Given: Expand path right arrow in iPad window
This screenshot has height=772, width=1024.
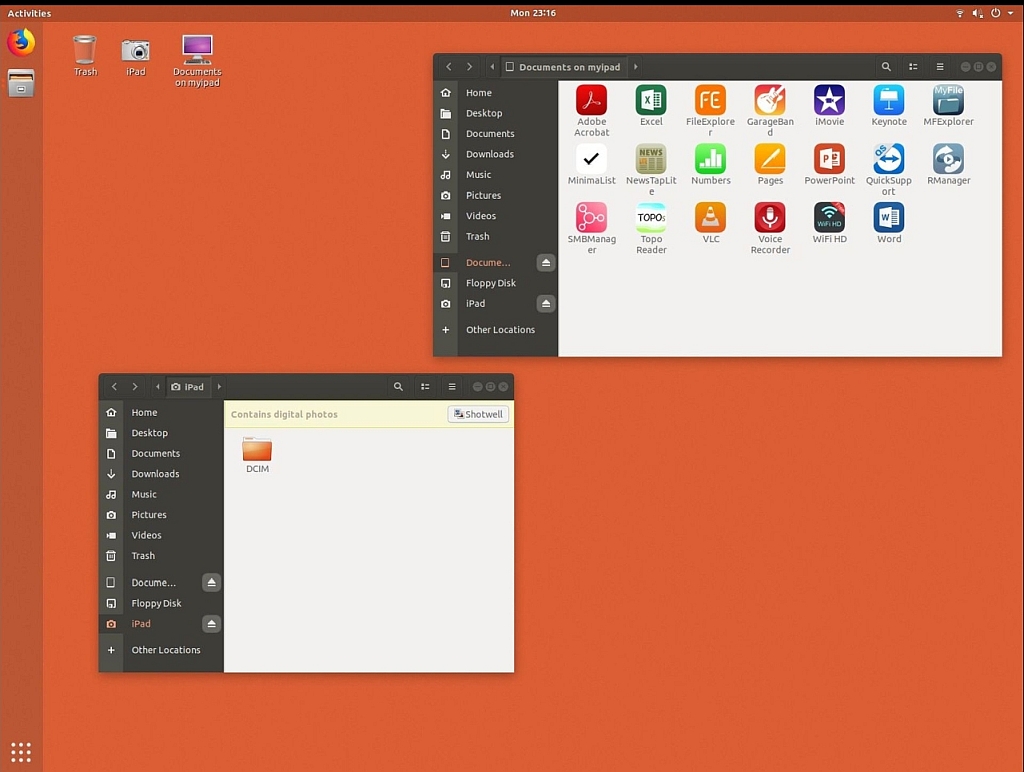Looking at the screenshot, I should click(x=219, y=387).
